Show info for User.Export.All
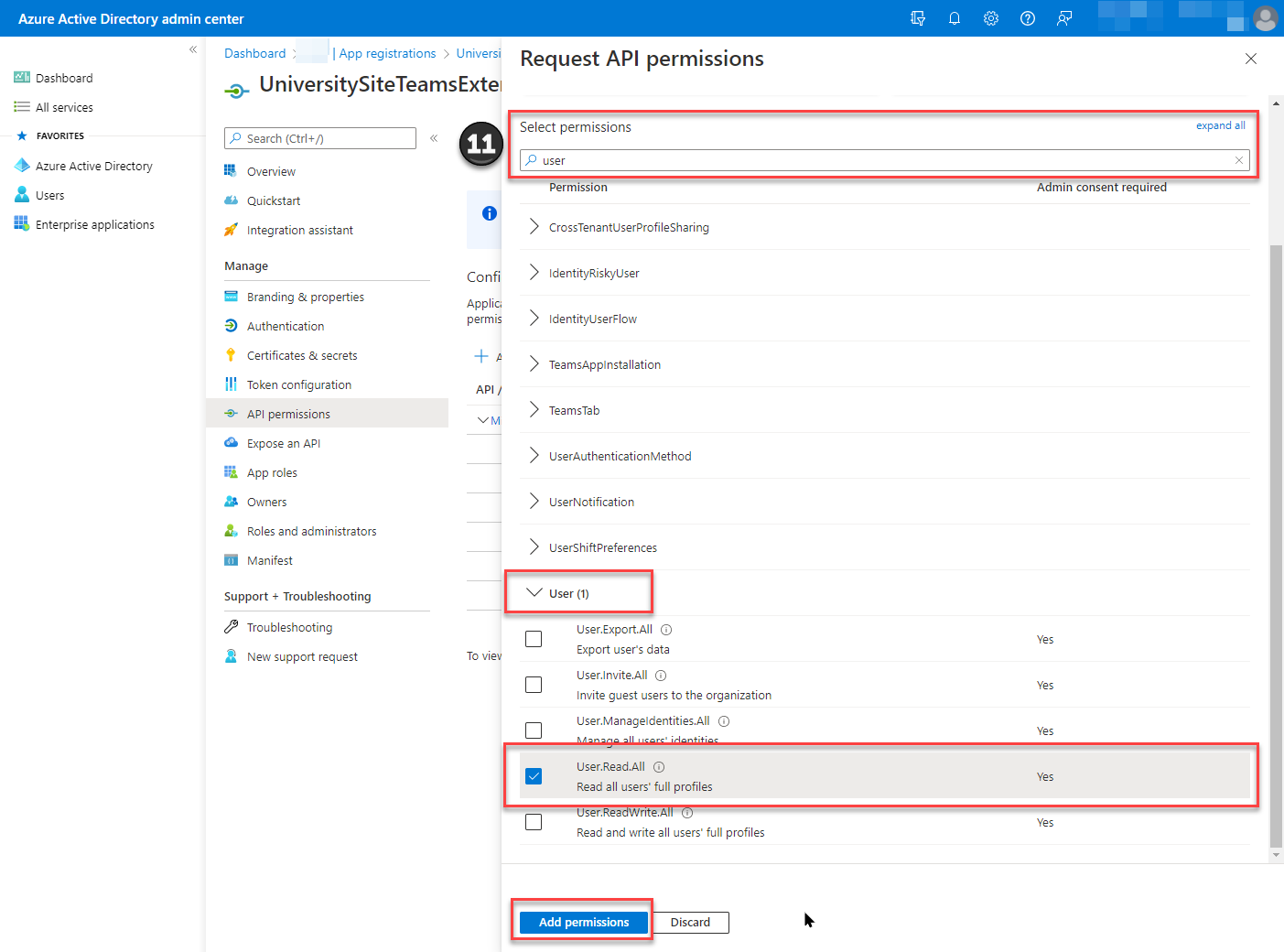The width and height of the screenshot is (1284, 952). coord(666,630)
